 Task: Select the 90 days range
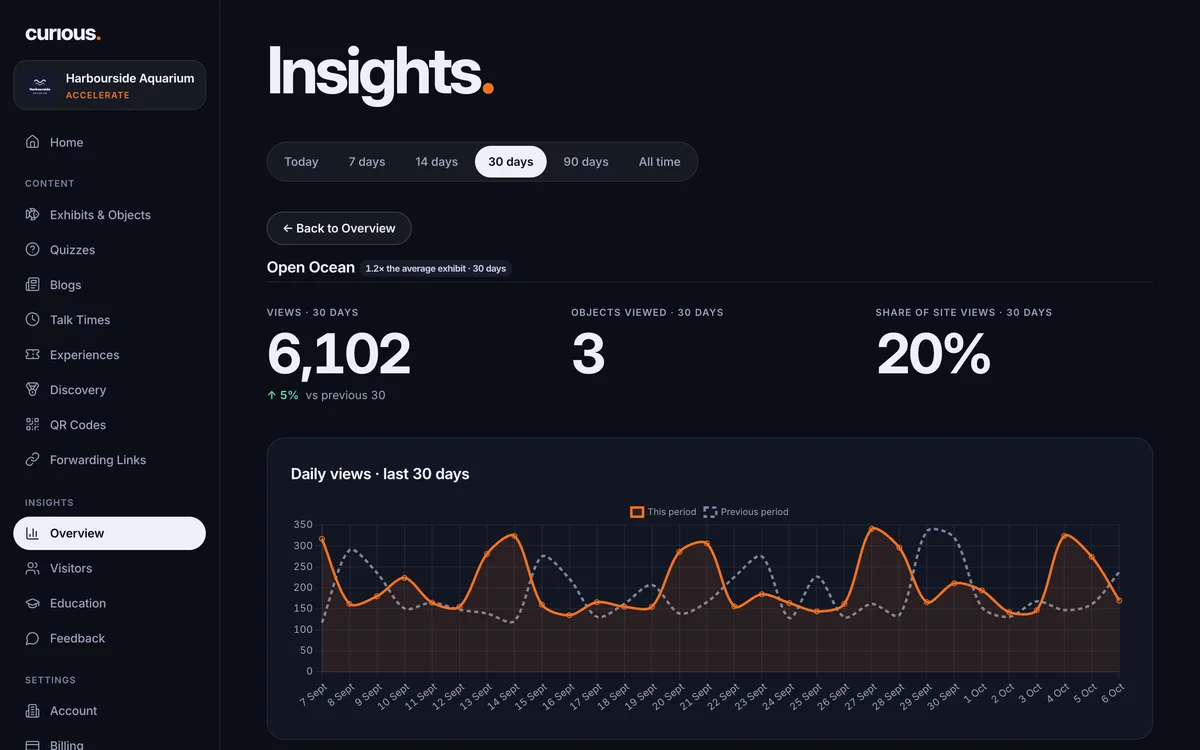586,162
